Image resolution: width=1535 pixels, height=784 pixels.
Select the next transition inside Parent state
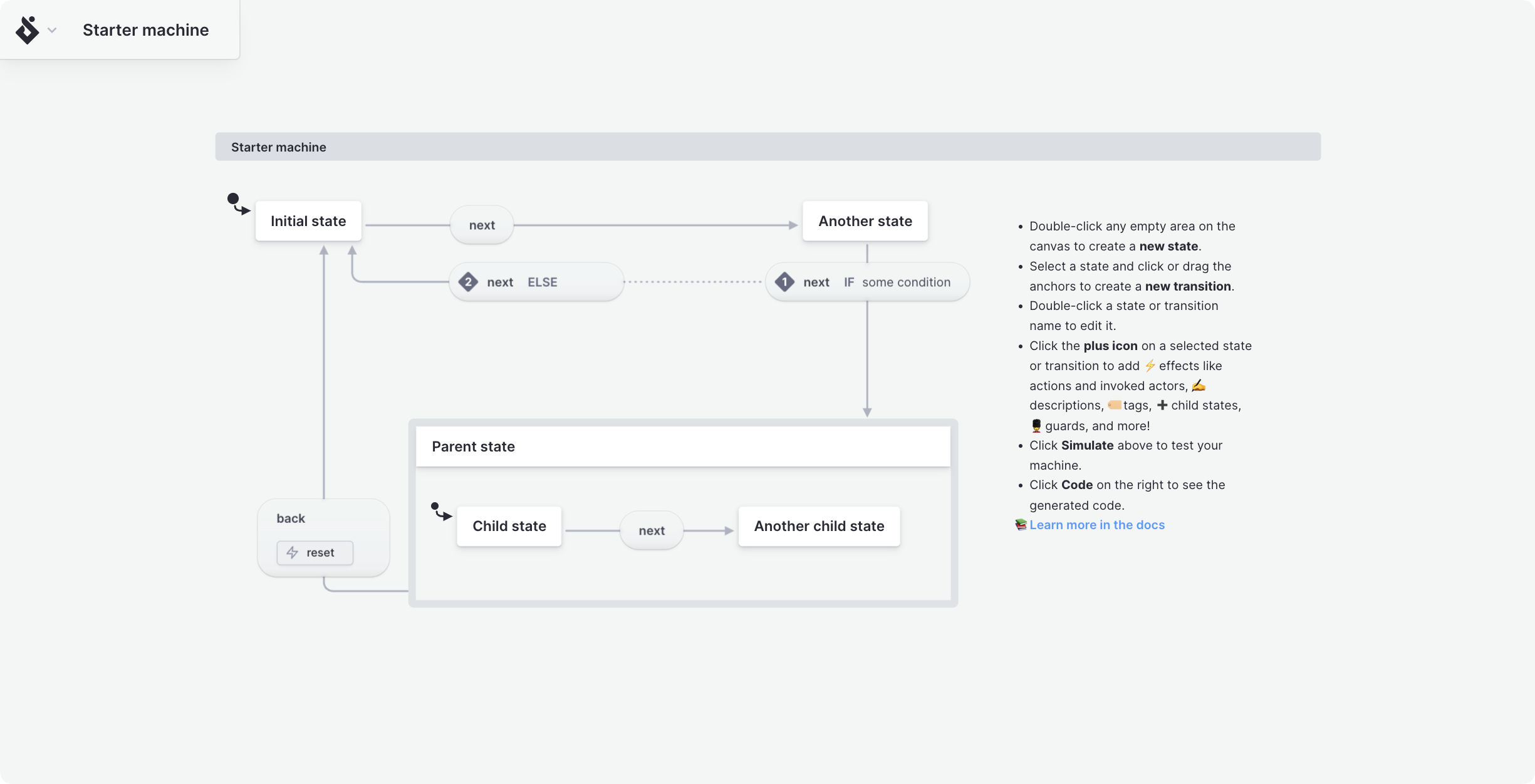pyautogui.click(x=652, y=531)
